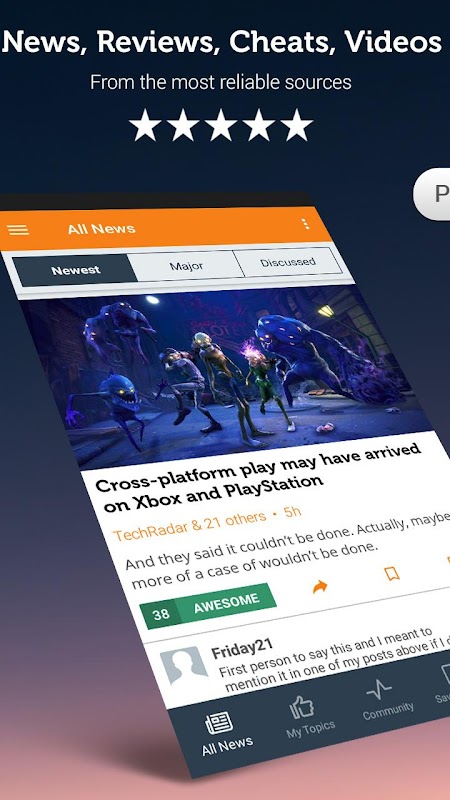Image resolution: width=450 pixels, height=800 pixels.
Task: Open the hamburger navigation menu
Action: (x=18, y=230)
